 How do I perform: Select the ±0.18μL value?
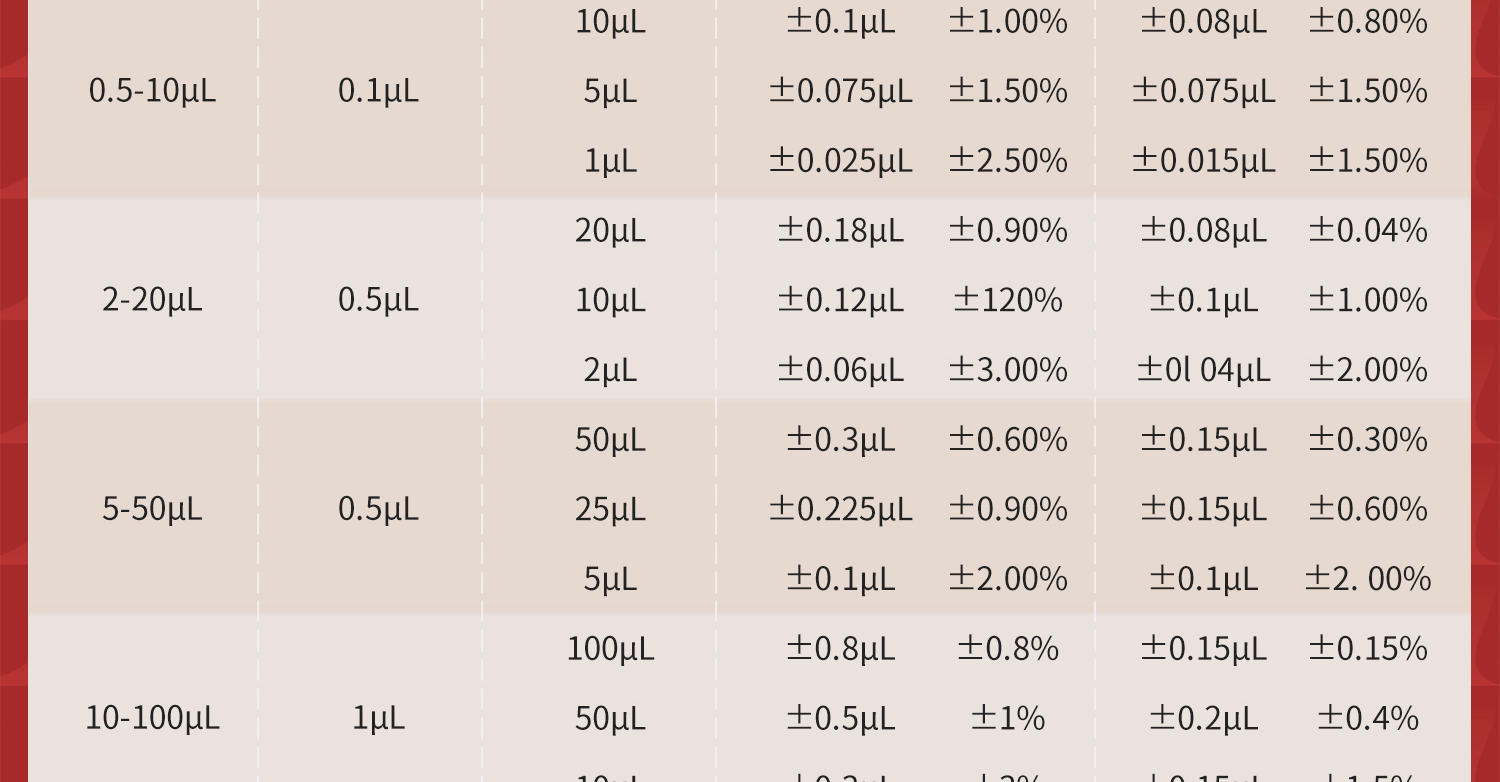[x=840, y=231]
